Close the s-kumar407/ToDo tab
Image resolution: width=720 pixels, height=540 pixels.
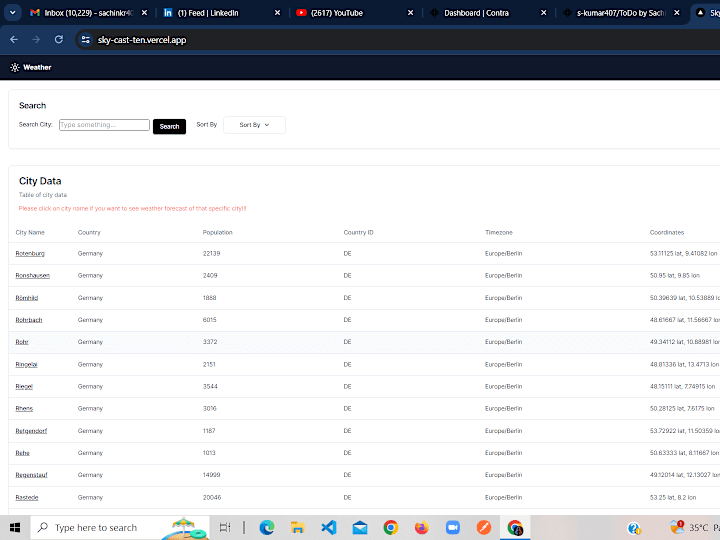677,13
